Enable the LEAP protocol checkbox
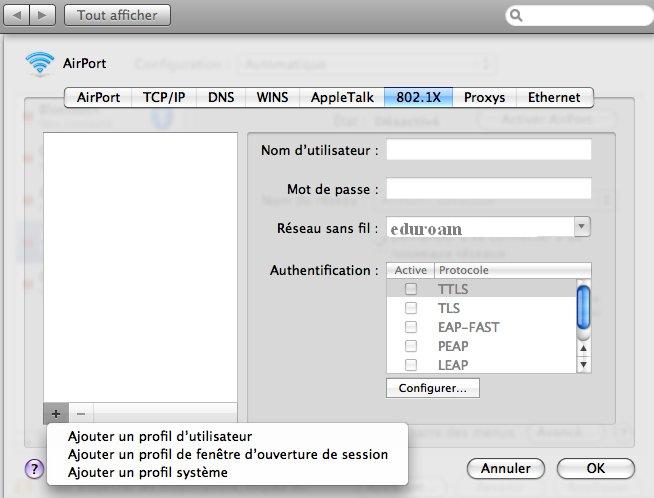 (411, 365)
